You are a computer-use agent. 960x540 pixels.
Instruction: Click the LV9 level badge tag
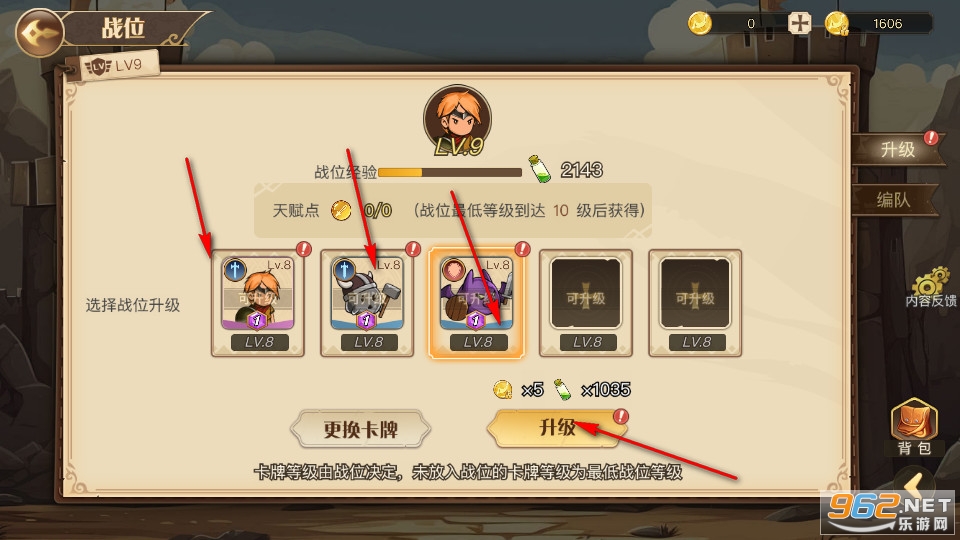118,66
